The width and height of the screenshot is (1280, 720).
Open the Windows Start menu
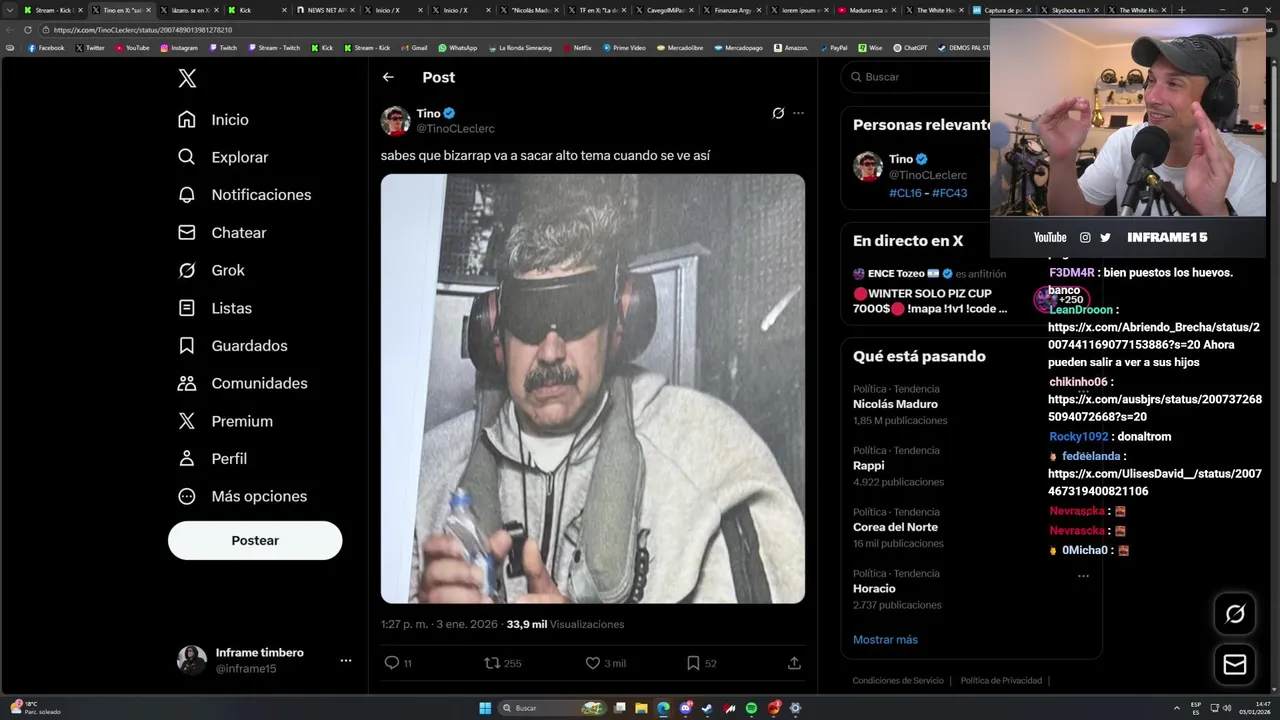click(485, 708)
